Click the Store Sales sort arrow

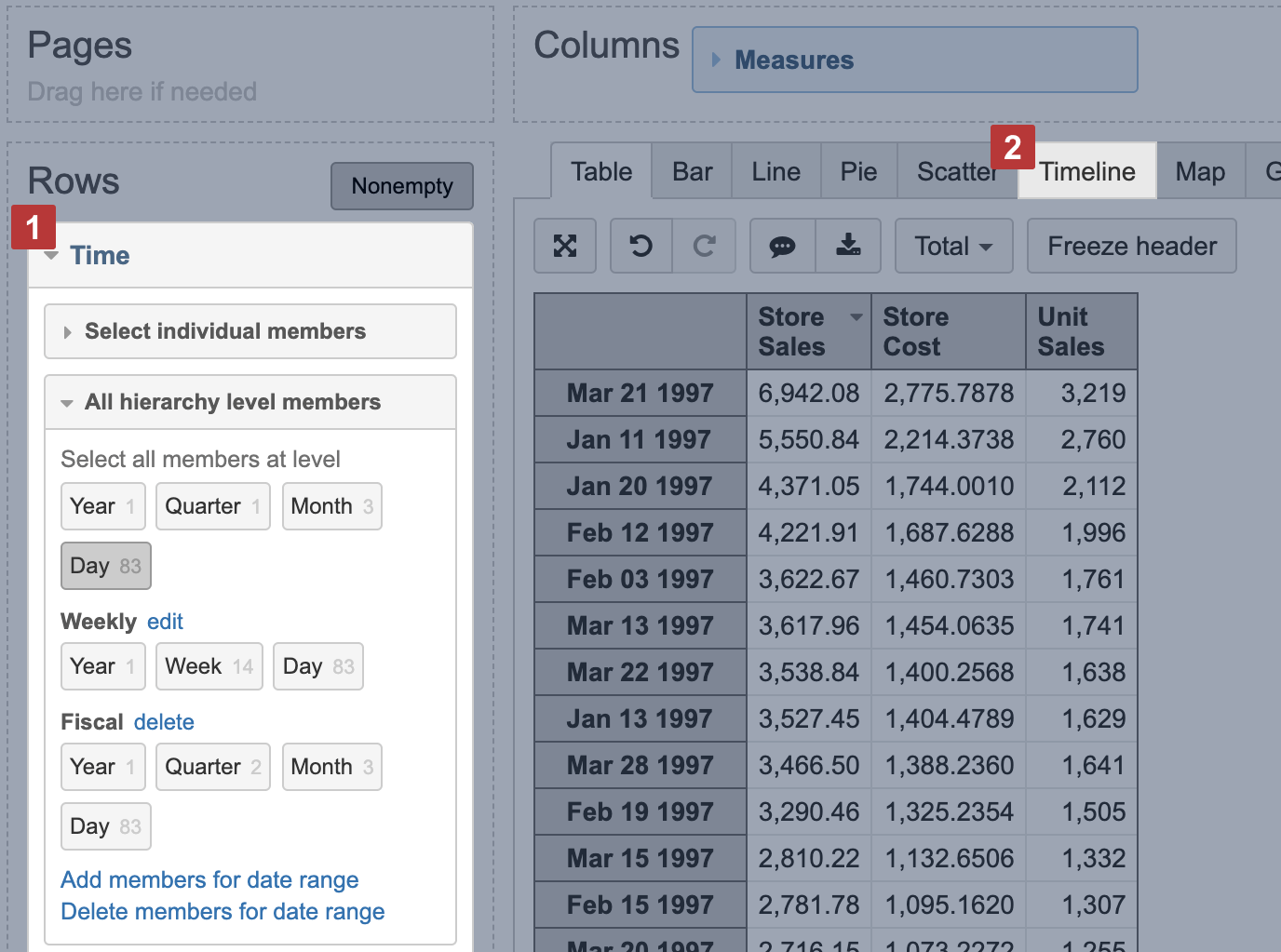point(856,318)
